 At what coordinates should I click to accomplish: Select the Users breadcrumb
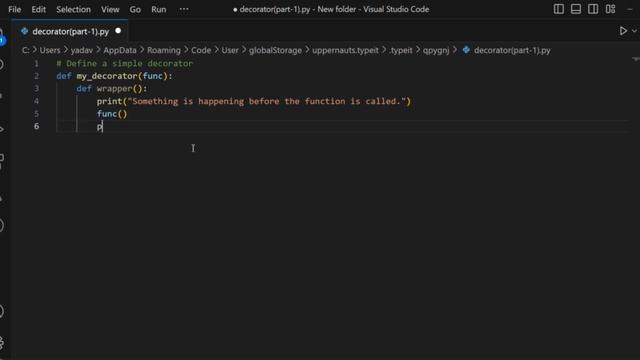pyautogui.click(x=50, y=50)
